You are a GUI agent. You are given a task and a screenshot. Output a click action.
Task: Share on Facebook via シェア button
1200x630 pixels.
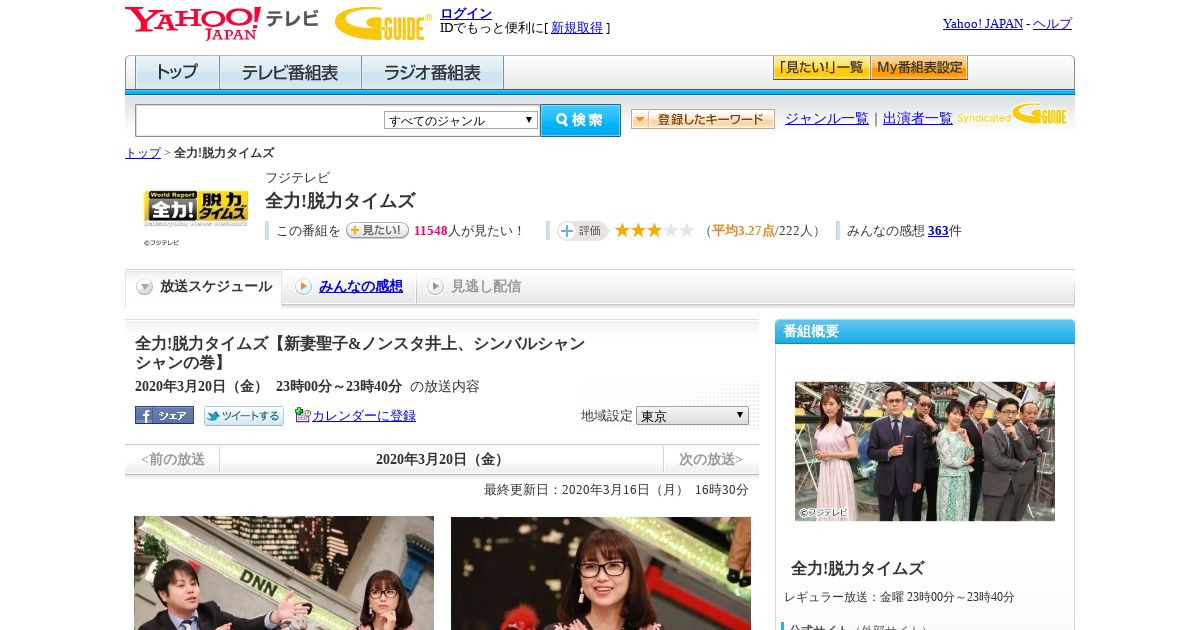point(164,415)
